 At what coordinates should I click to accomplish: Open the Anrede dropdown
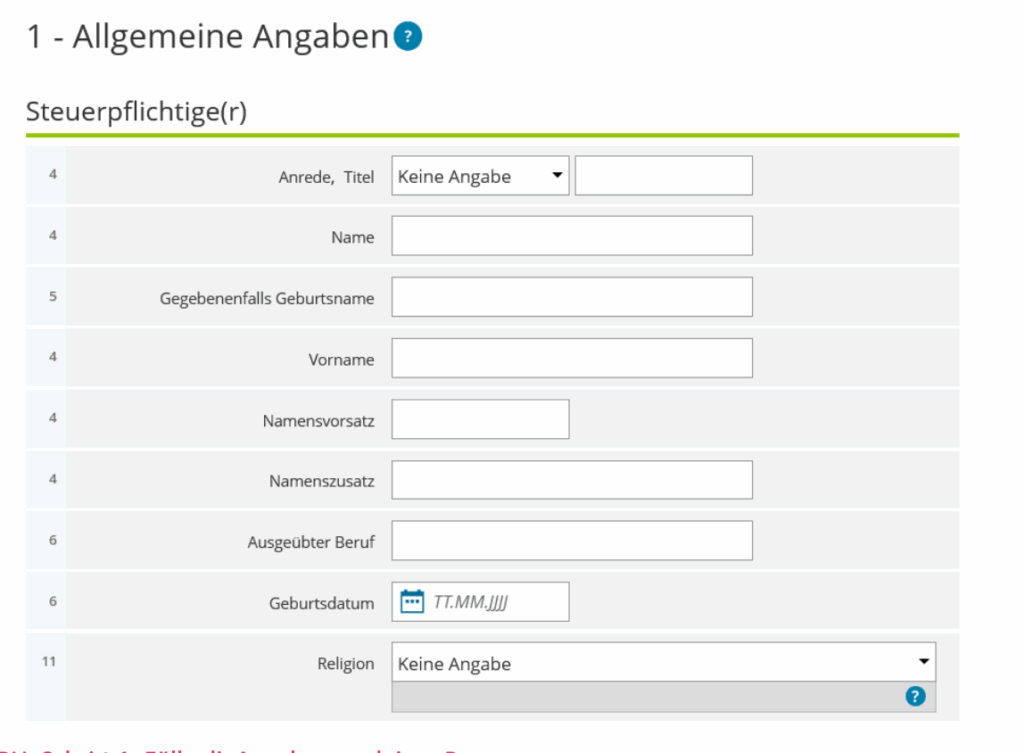click(480, 176)
